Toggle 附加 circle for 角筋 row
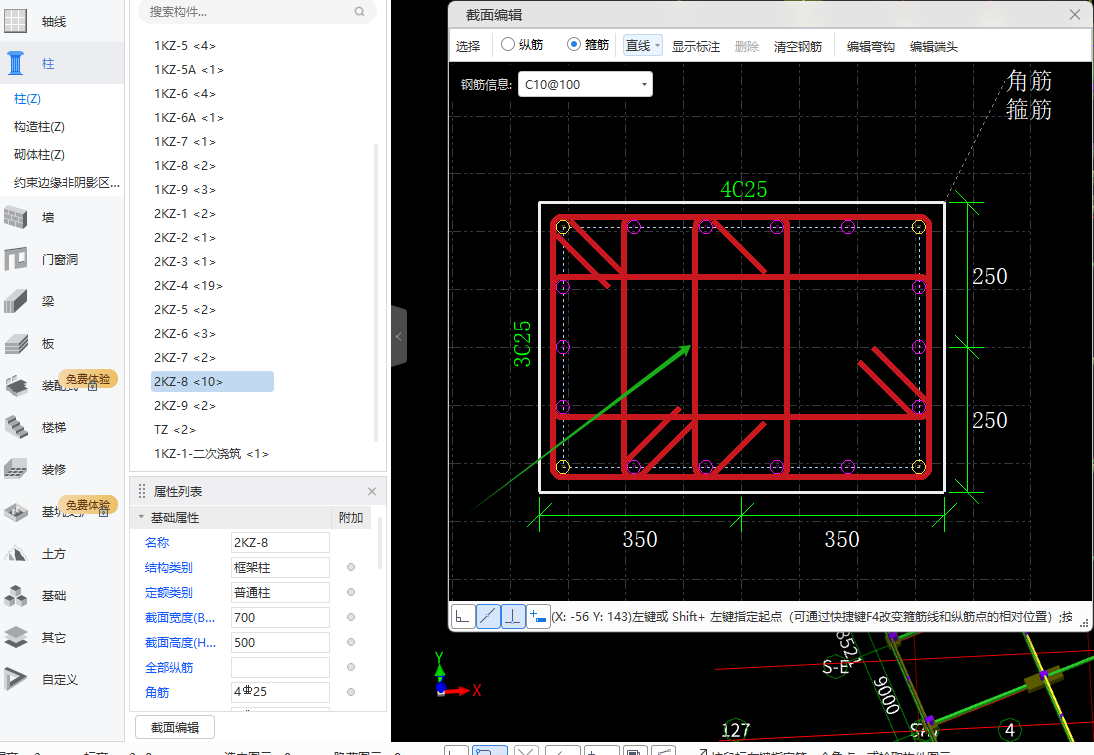 tap(351, 692)
